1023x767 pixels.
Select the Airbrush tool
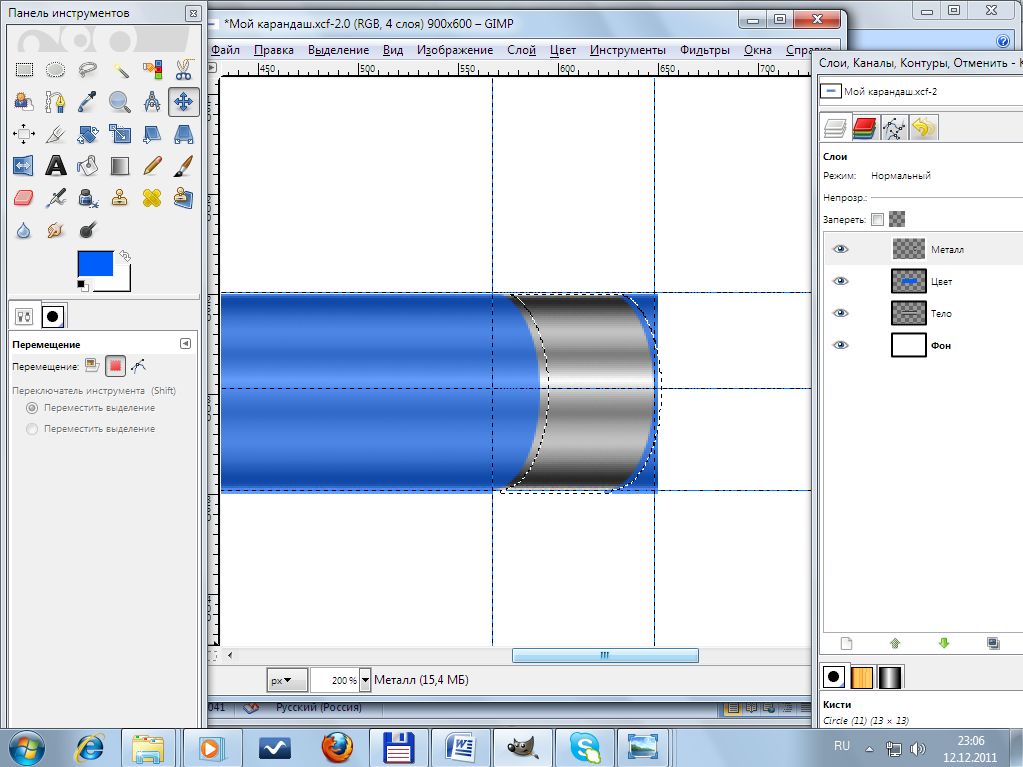[x=55, y=198]
